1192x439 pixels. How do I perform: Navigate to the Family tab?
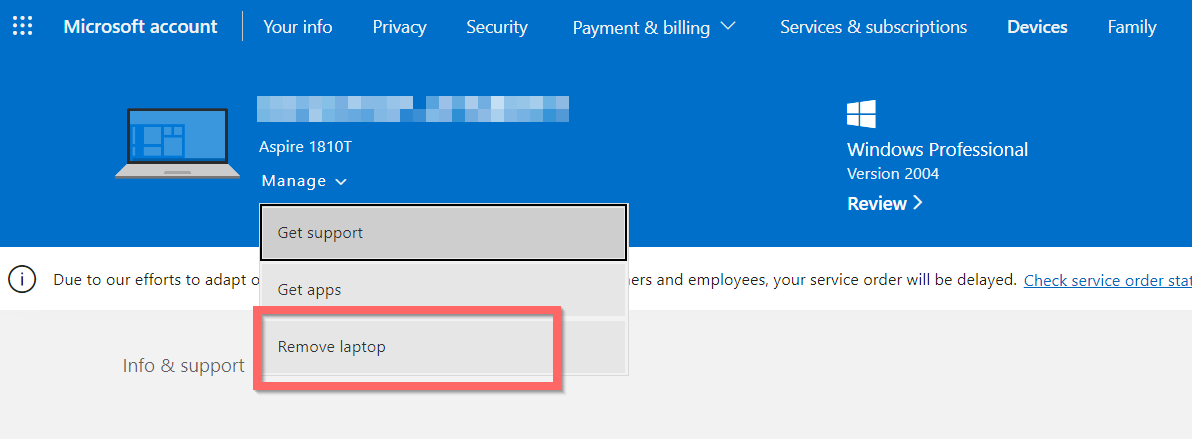click(1132, 27)
